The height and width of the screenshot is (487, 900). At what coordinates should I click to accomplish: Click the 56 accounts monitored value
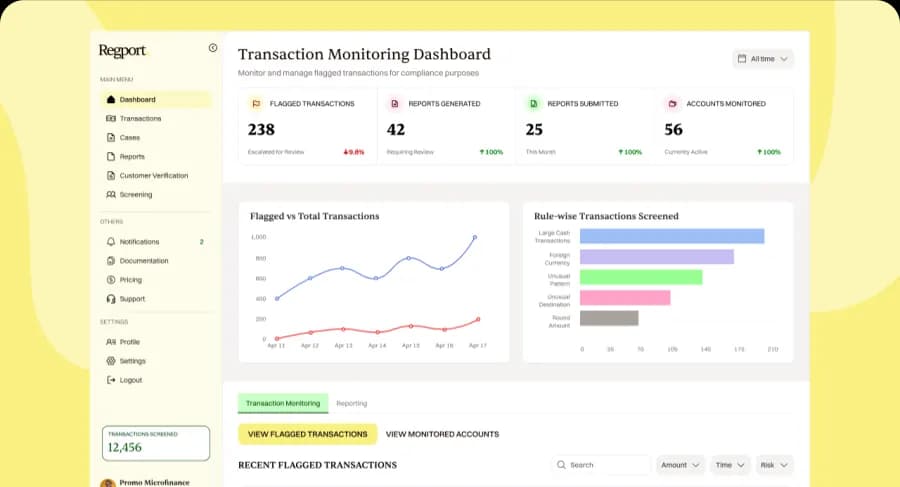[x=674, y=130]
